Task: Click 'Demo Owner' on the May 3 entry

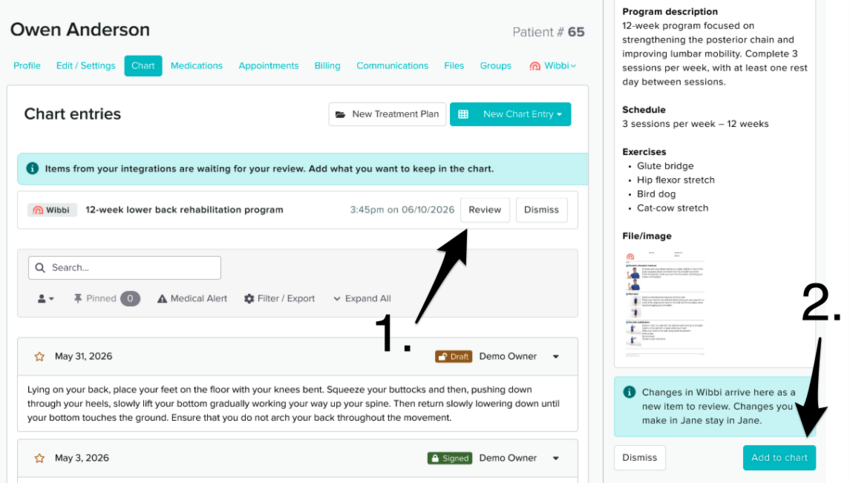Action: coord(508,459)
